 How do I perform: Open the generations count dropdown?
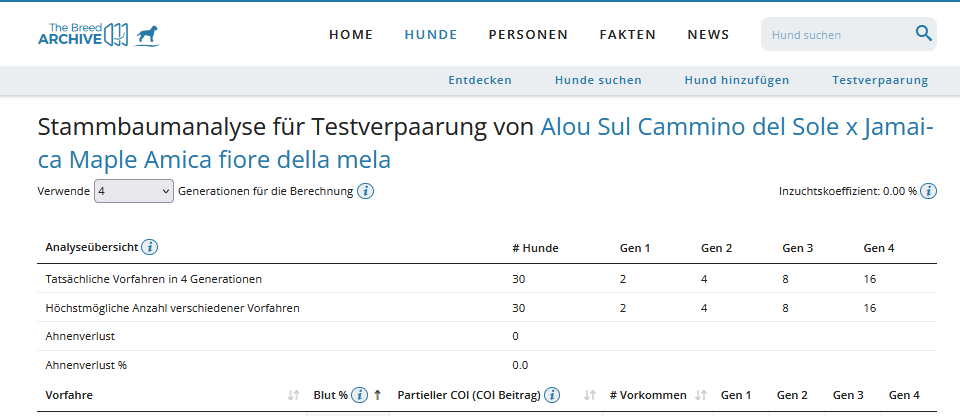coord(134,191)
